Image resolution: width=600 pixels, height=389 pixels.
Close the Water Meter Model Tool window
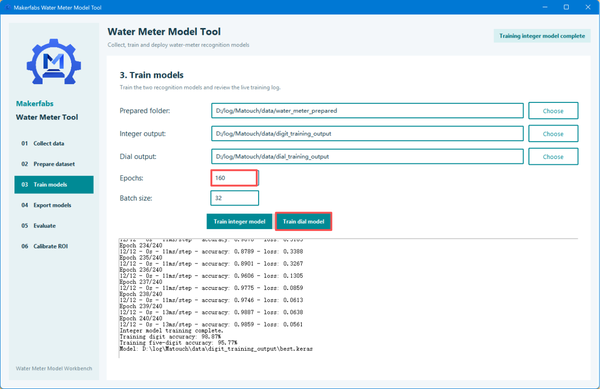[588, 7]
